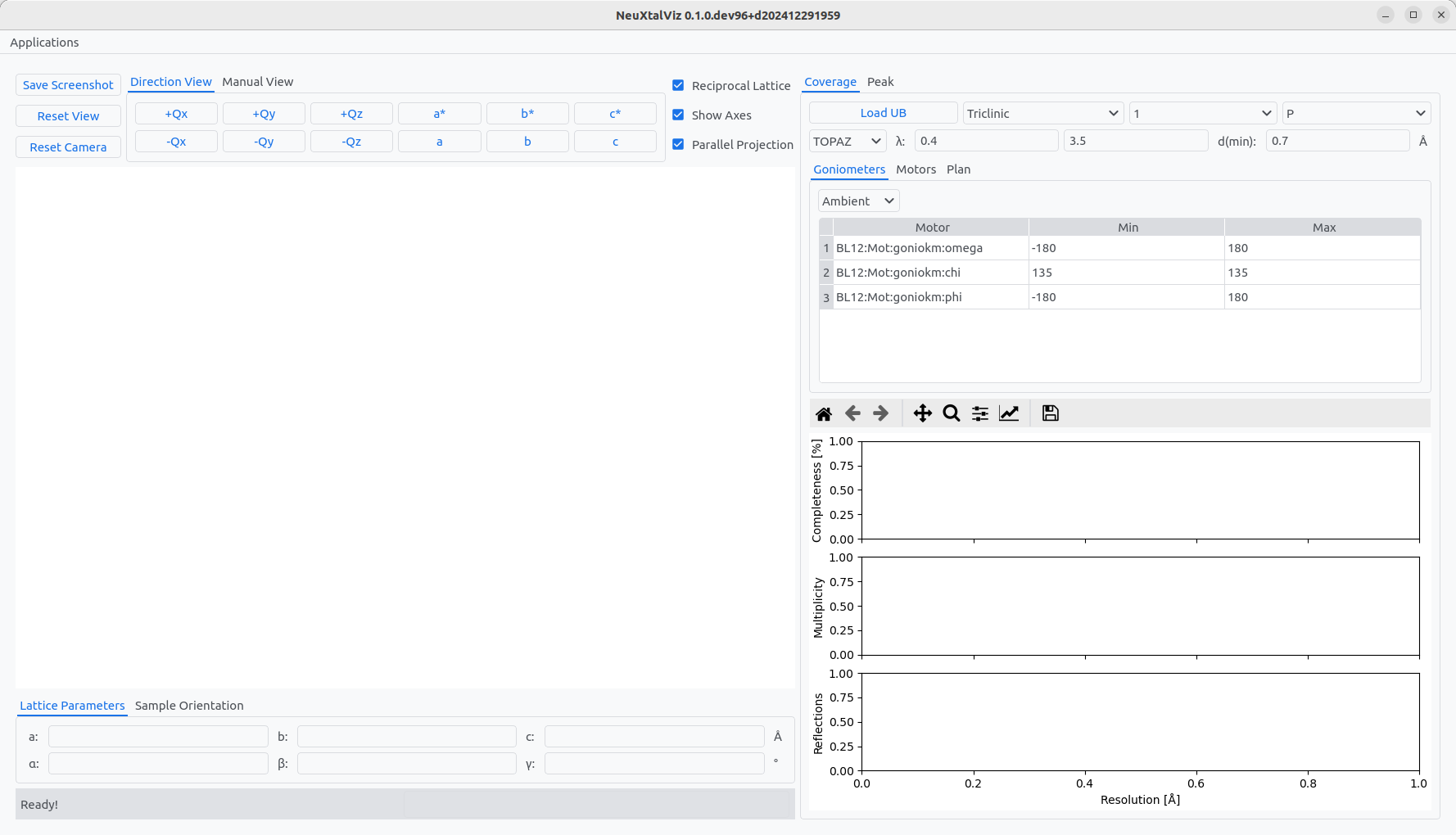Switch to the Manual View tab
Viewport: 1456px width, 835px height.
[x=257, y=82]
